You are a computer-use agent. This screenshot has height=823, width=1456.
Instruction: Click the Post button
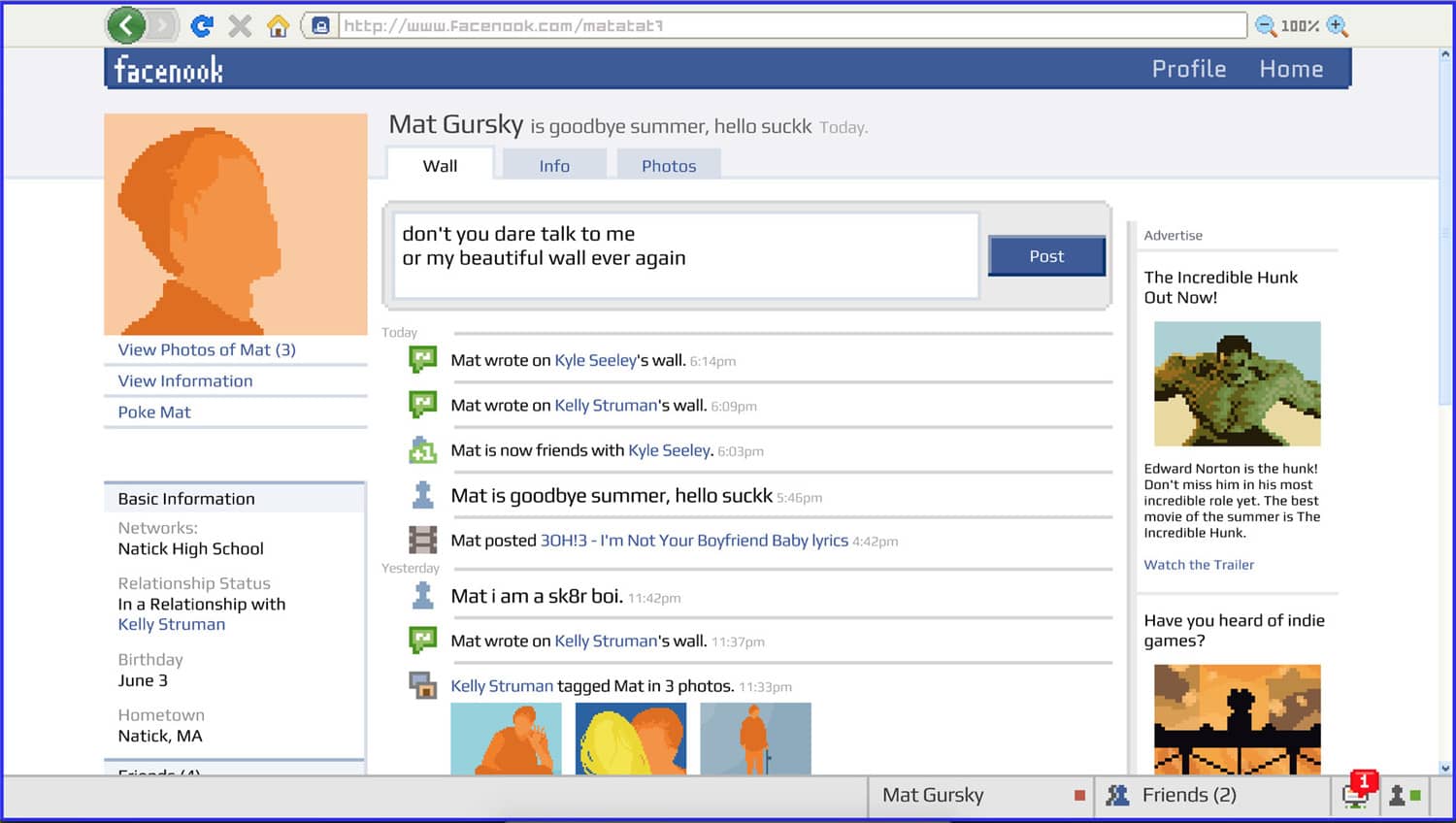(x=1046, y=256)
